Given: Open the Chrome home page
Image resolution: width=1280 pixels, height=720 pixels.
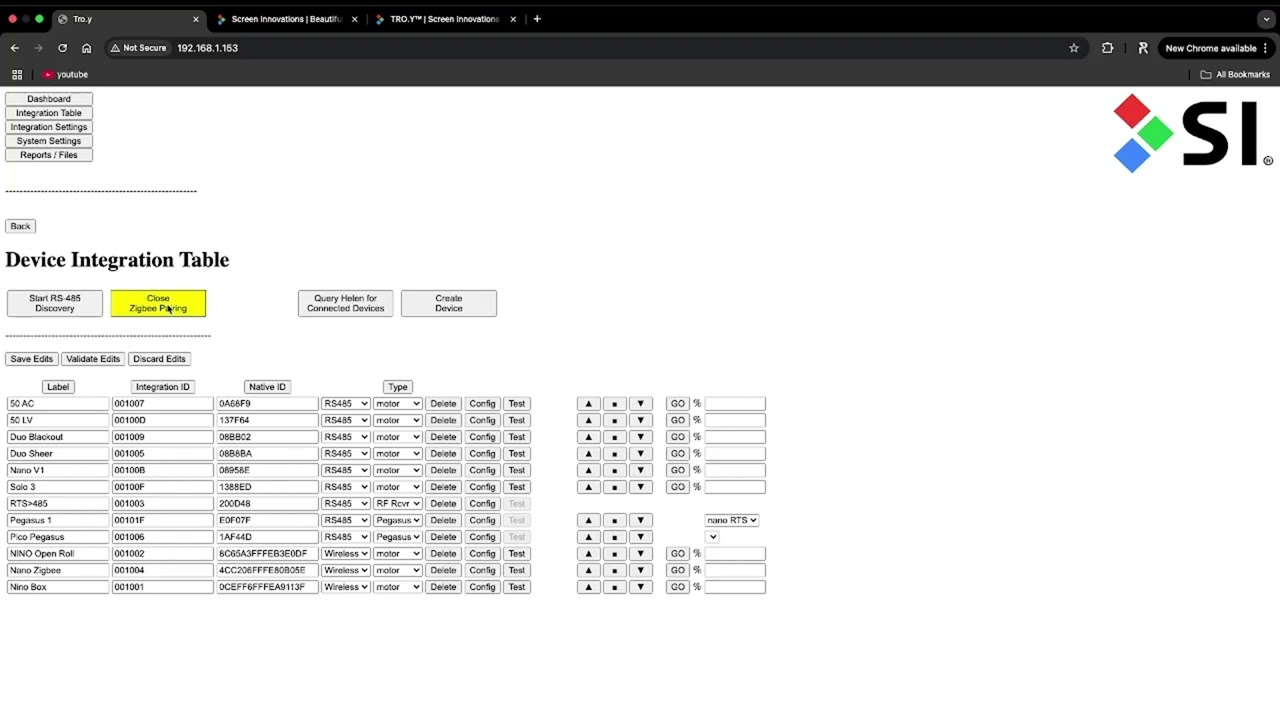Looking at the screenshot, I should (x=87, y=48).
